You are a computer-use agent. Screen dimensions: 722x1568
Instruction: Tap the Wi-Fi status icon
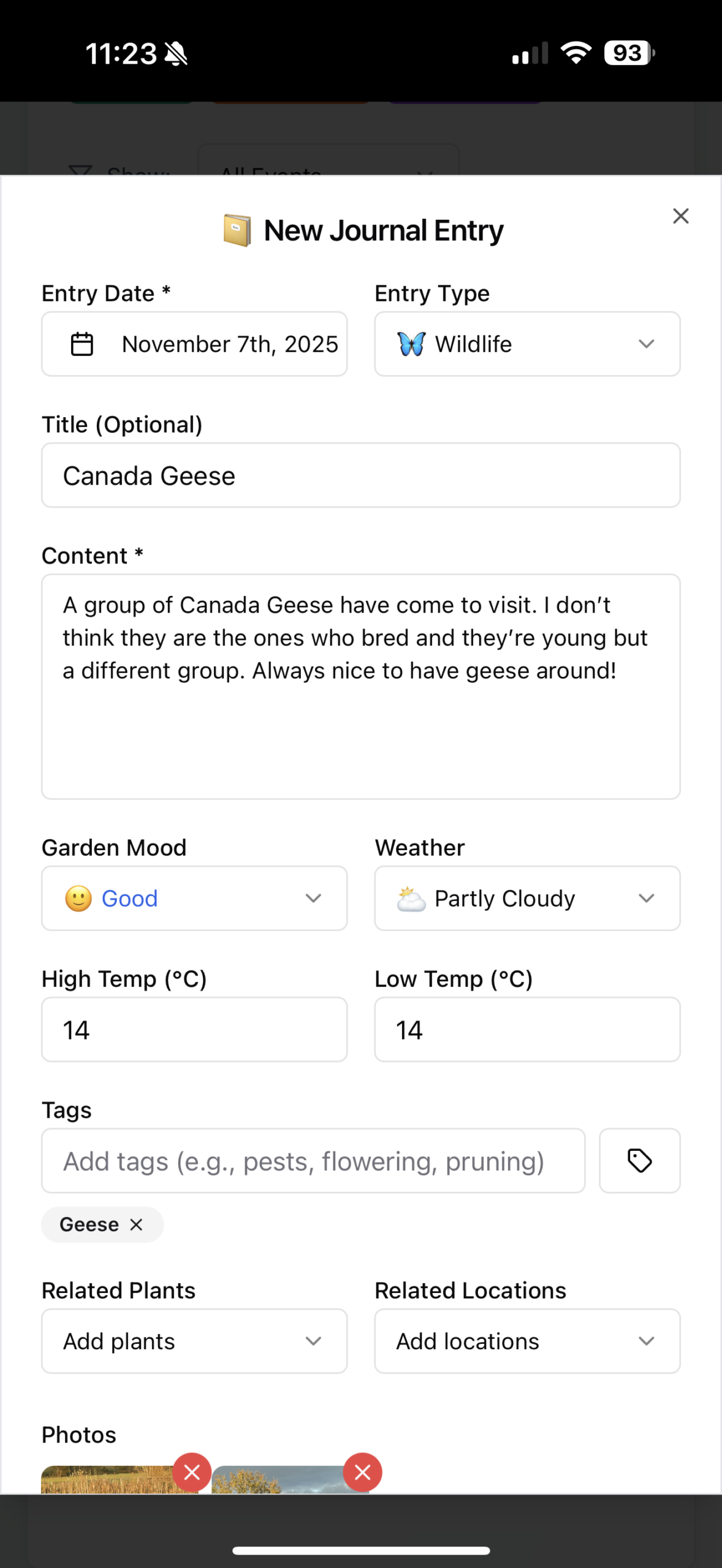coord(576,53)
